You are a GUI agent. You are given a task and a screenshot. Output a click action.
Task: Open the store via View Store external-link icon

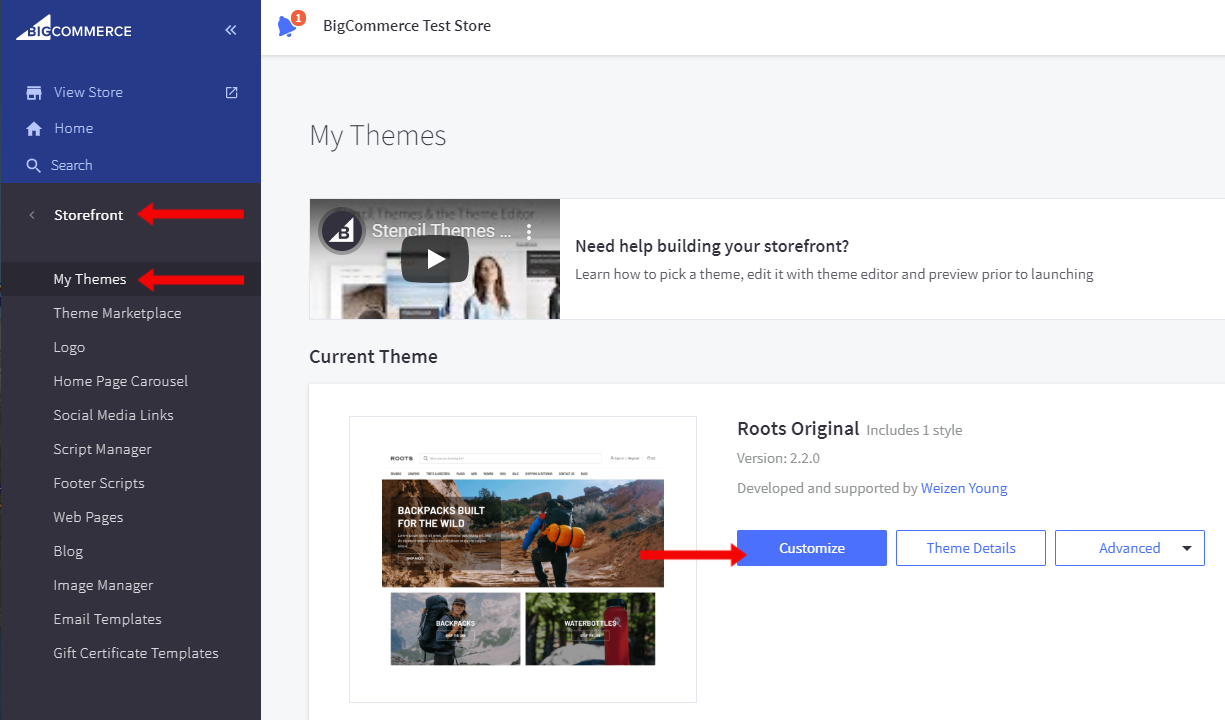pyautogui.click(x=231, y=91)
